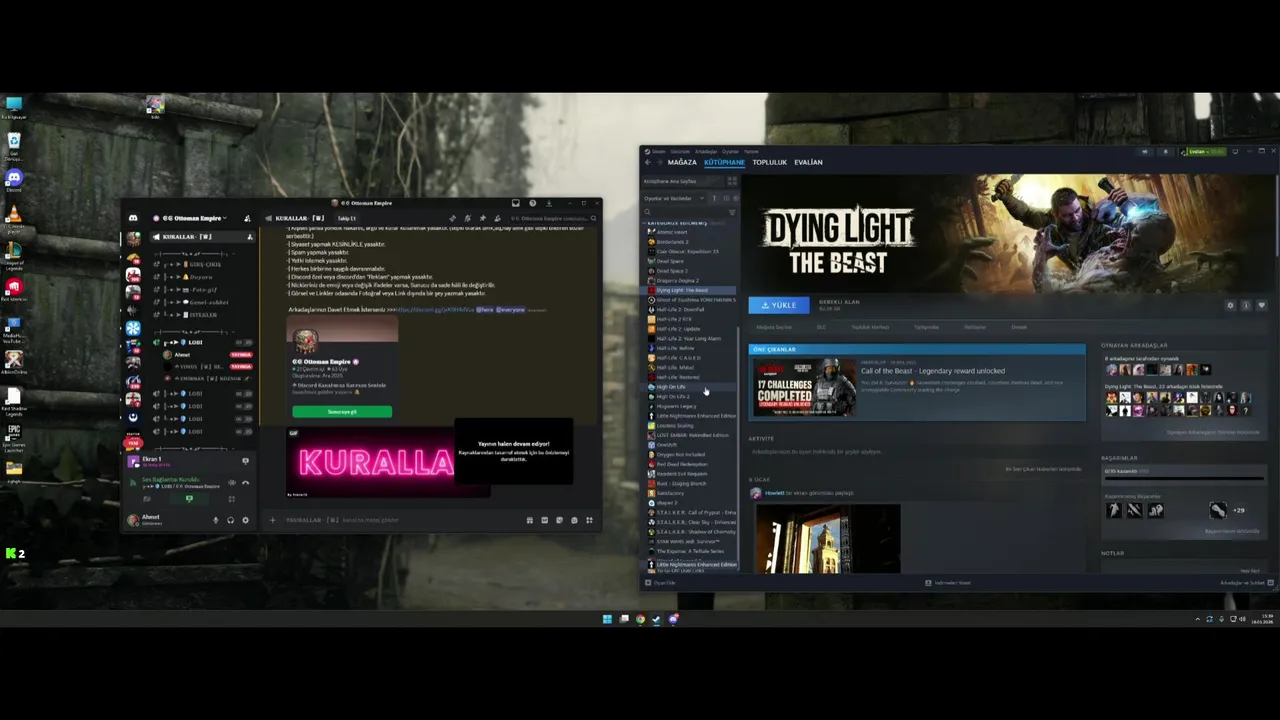Image resolution: width=1280 pixels, height=720 pixels.
Task: Select Borderlands 2 in Steam library
Action: click(672, 242)
